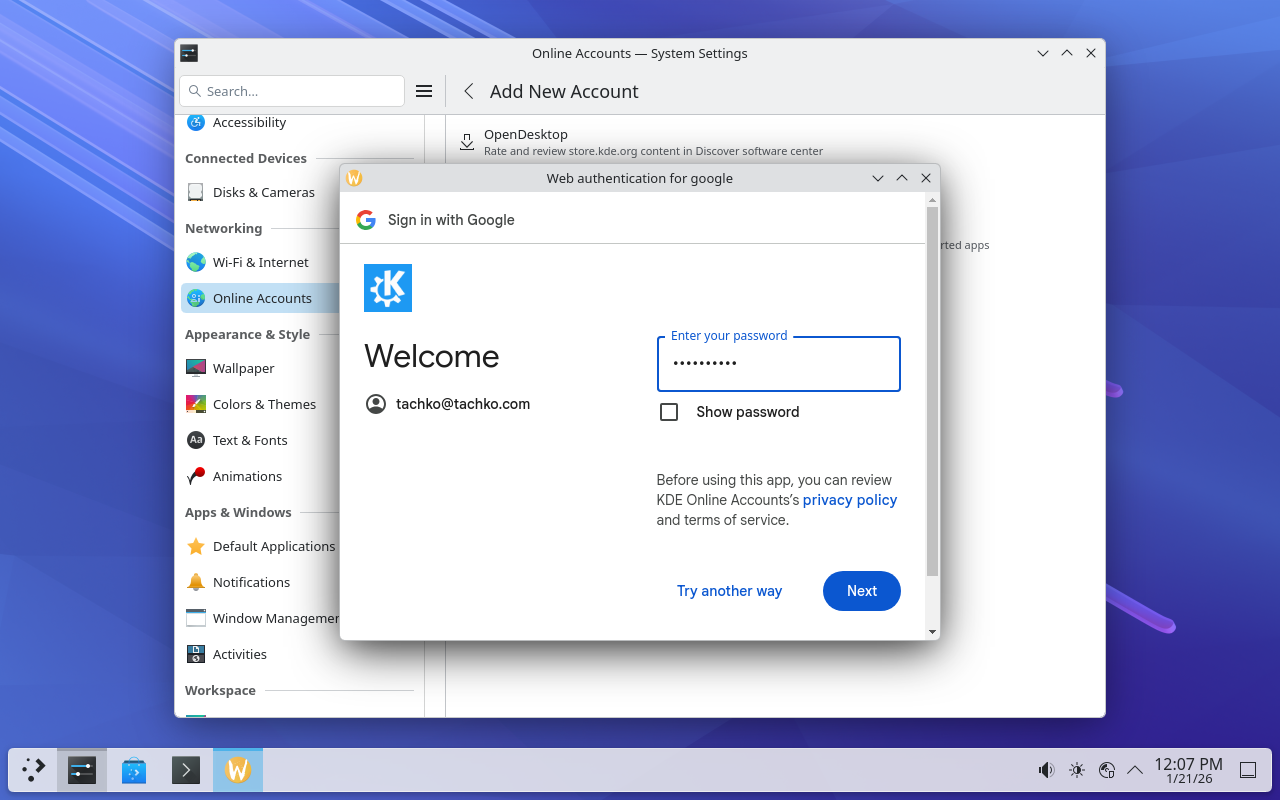
Task: Select the Text & Fonts icon
Action: [x=196, y=440]
